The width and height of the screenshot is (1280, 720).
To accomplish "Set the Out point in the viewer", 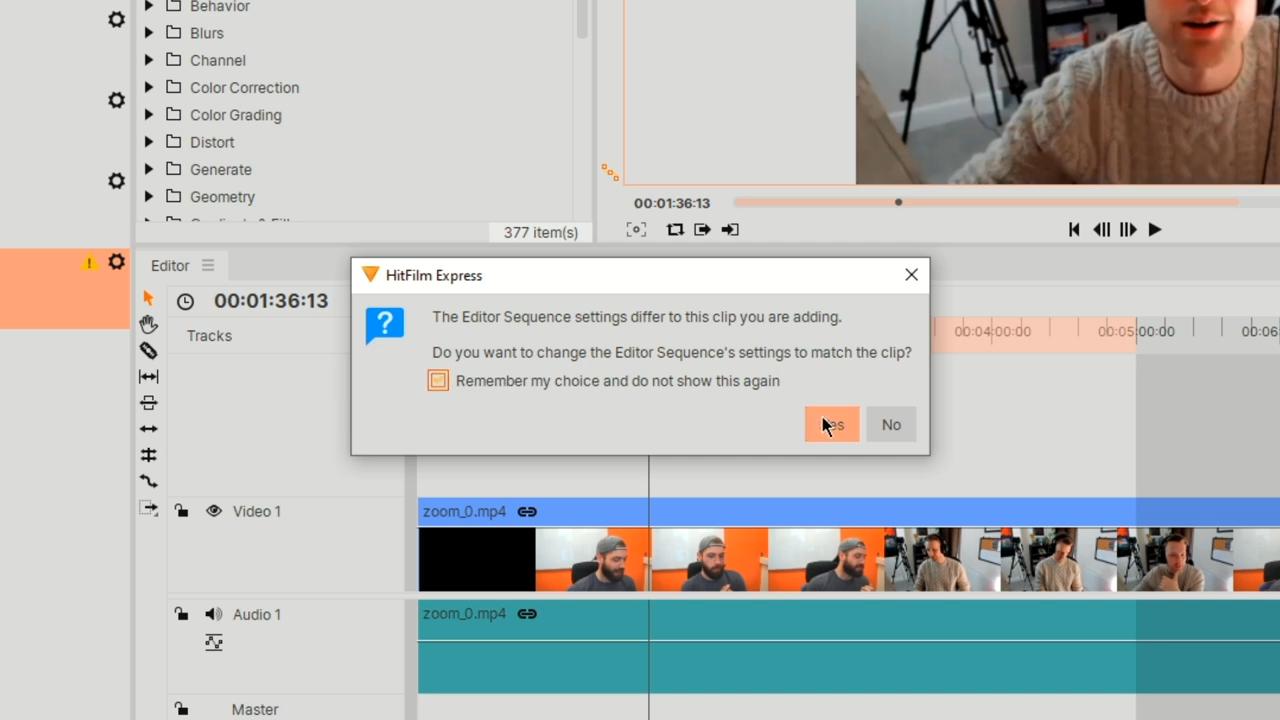I will click(730, 229).
